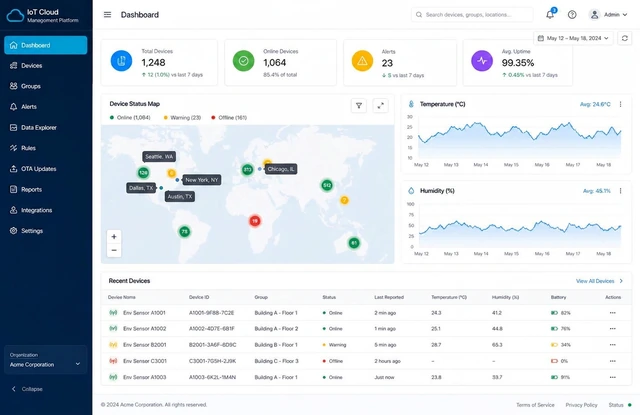The image size is (640, 415).
Task: Click the Last Reported column header
Action: pyautogui.click(x=389, y=297)
